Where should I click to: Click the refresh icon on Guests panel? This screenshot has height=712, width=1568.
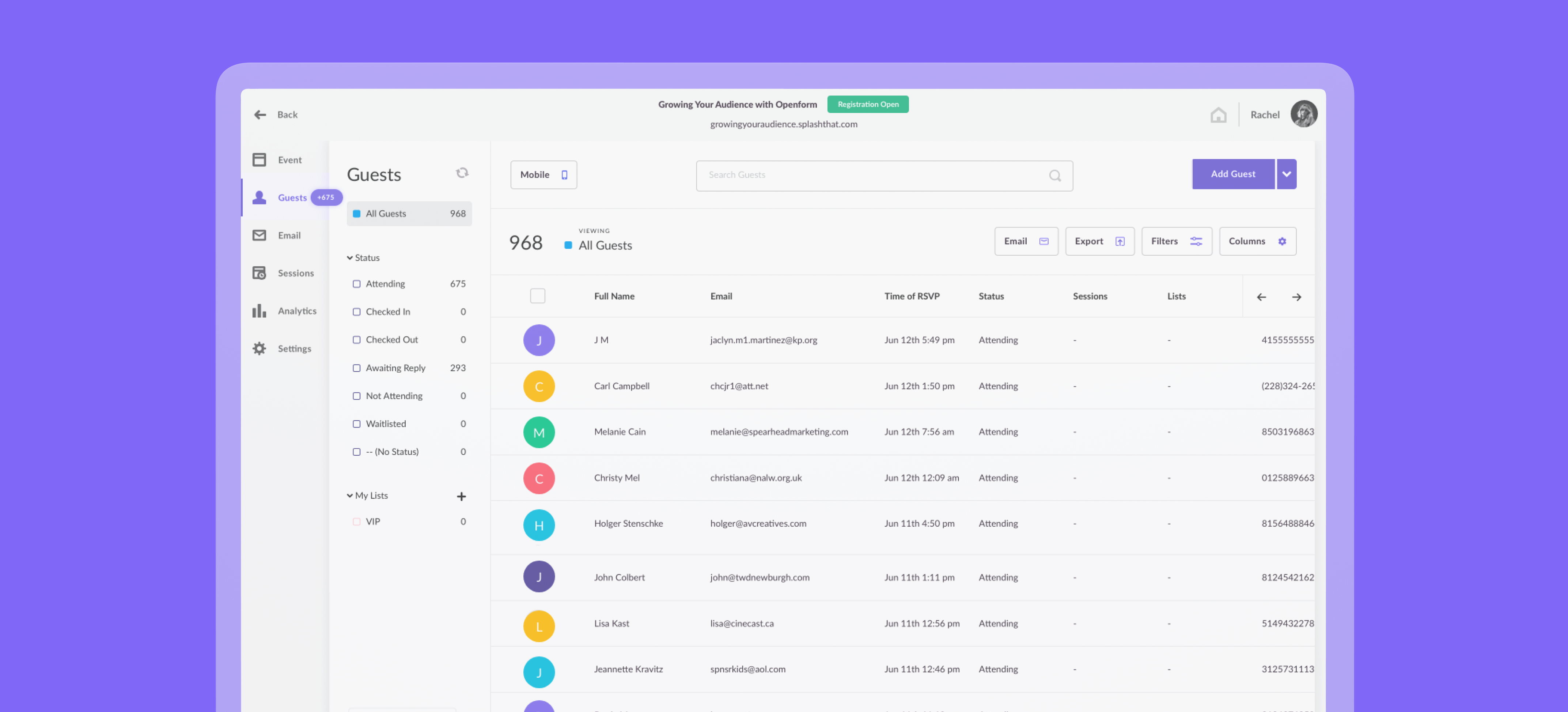coord(461,174)
